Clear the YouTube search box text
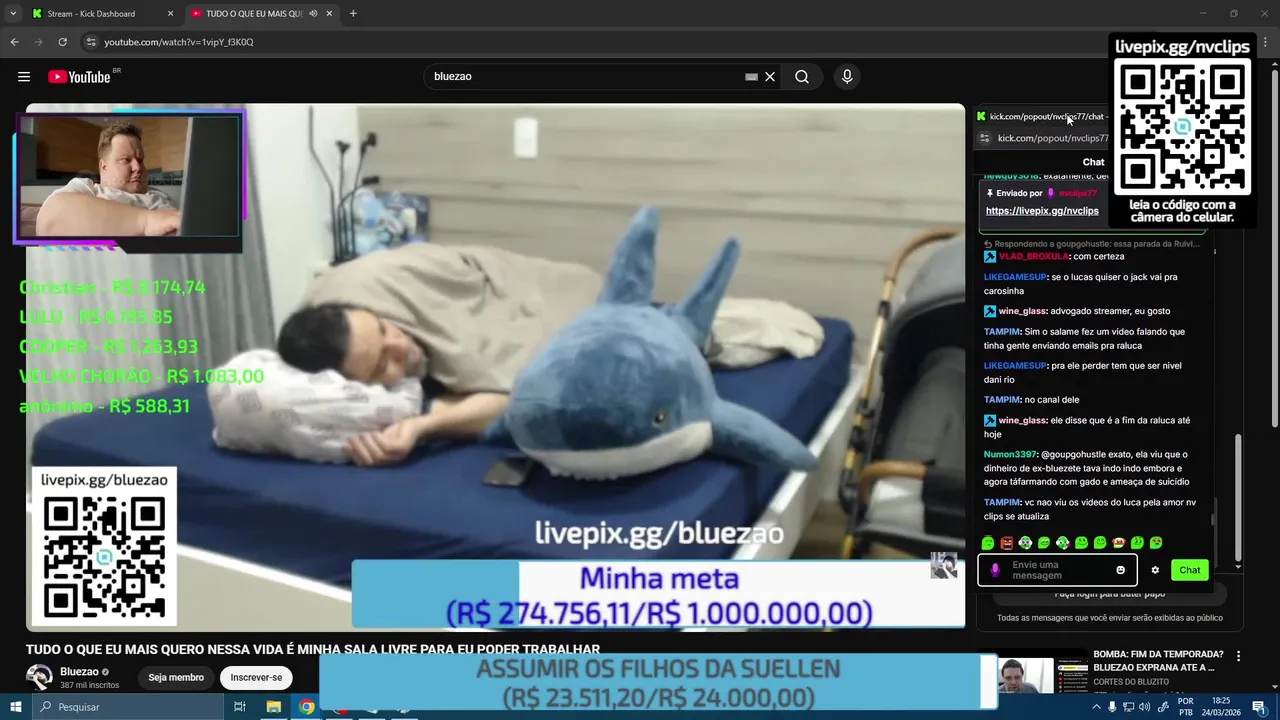1280x720 pixels. (x=770, y=77)
